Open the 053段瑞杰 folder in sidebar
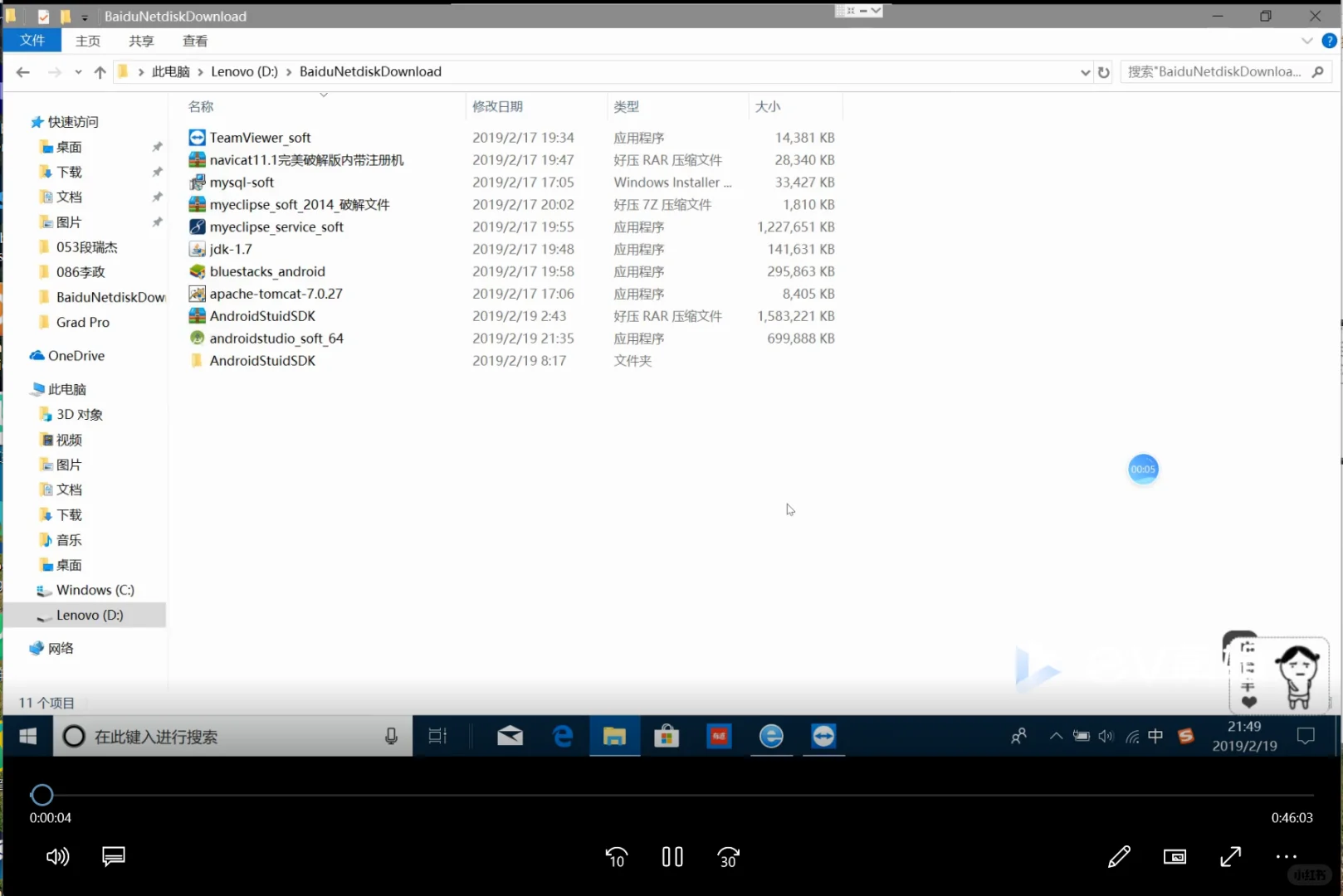 [87, 247]
